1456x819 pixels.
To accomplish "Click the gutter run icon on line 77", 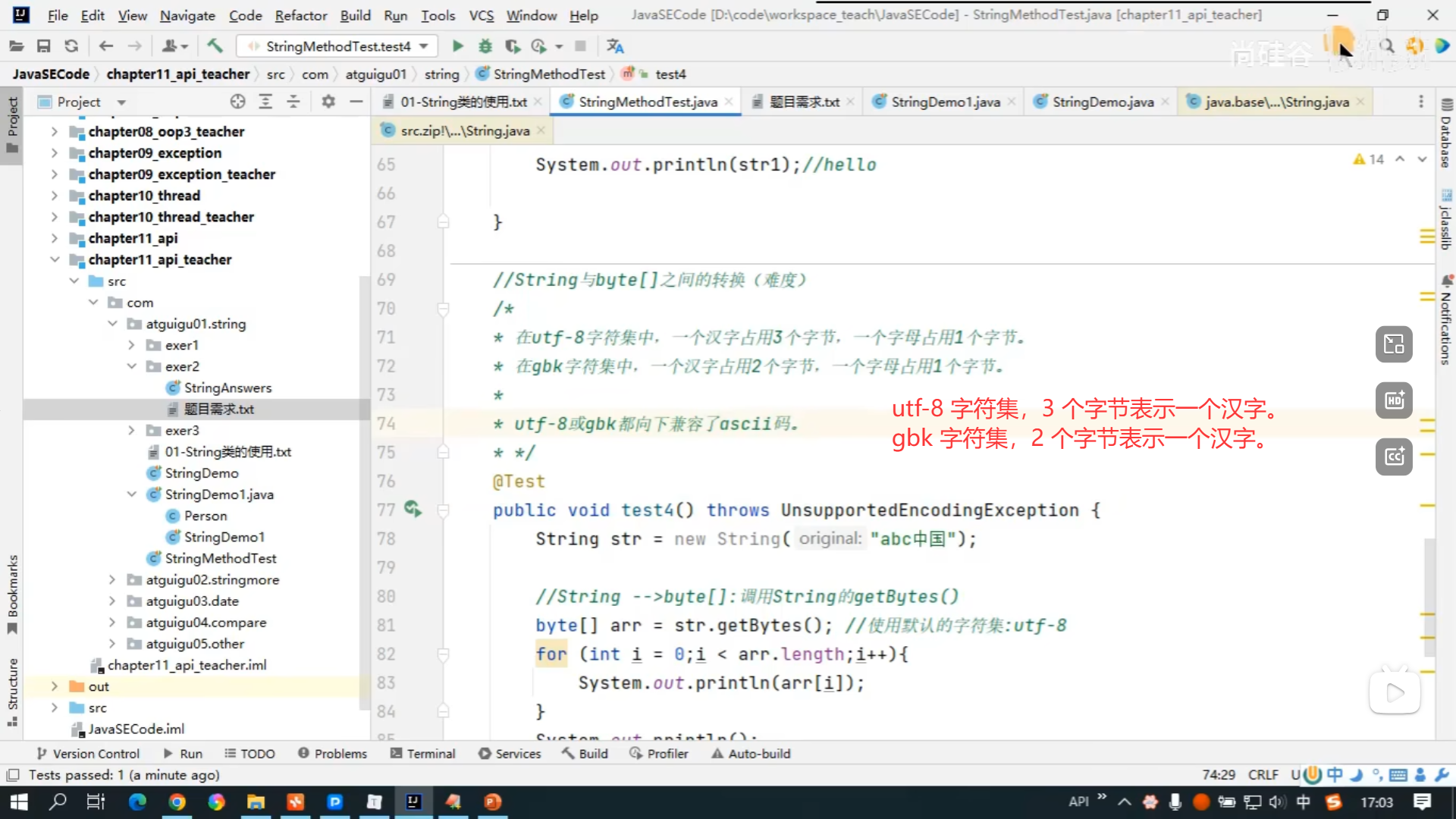I will (413, 509).
